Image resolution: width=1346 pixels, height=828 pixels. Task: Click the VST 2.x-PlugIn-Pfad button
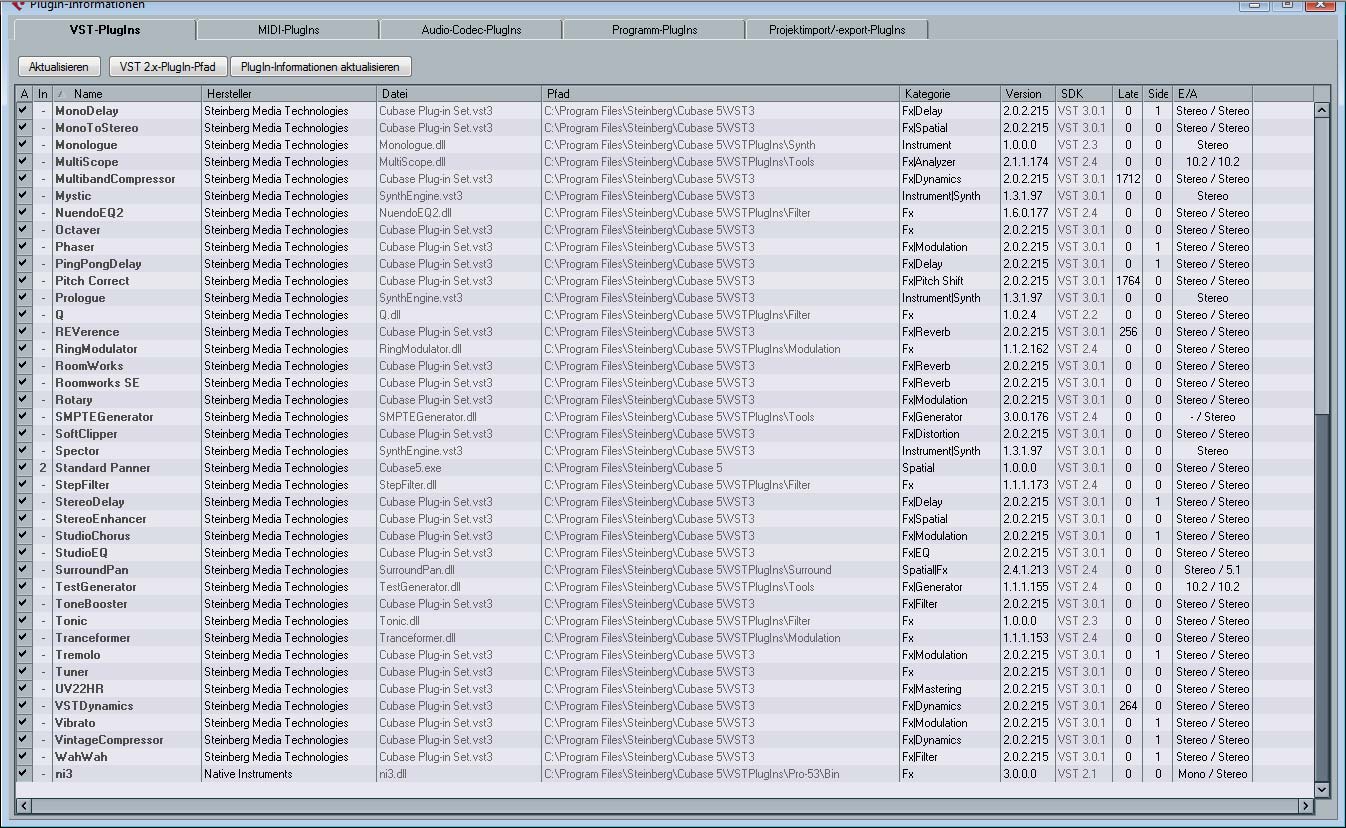(168, 67)
